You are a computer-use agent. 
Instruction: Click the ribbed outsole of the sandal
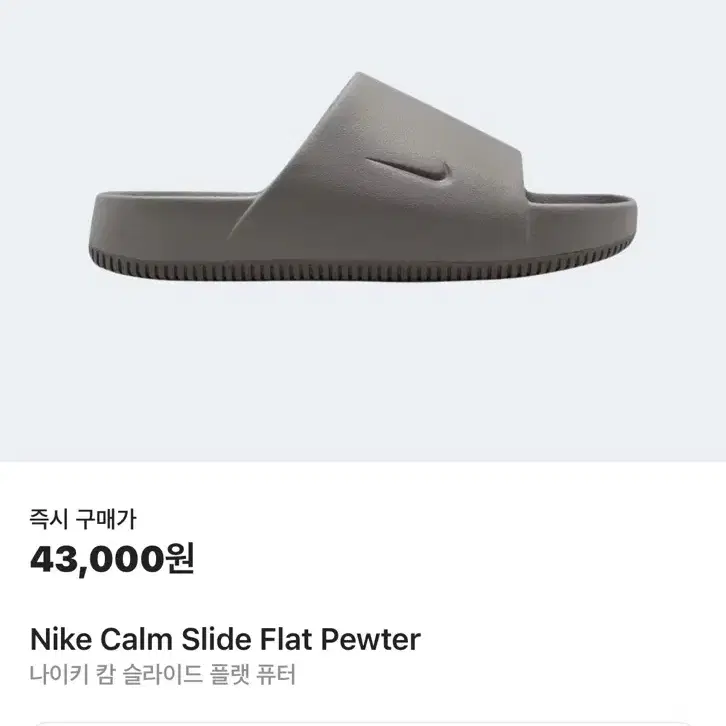(x=361, y=266)
